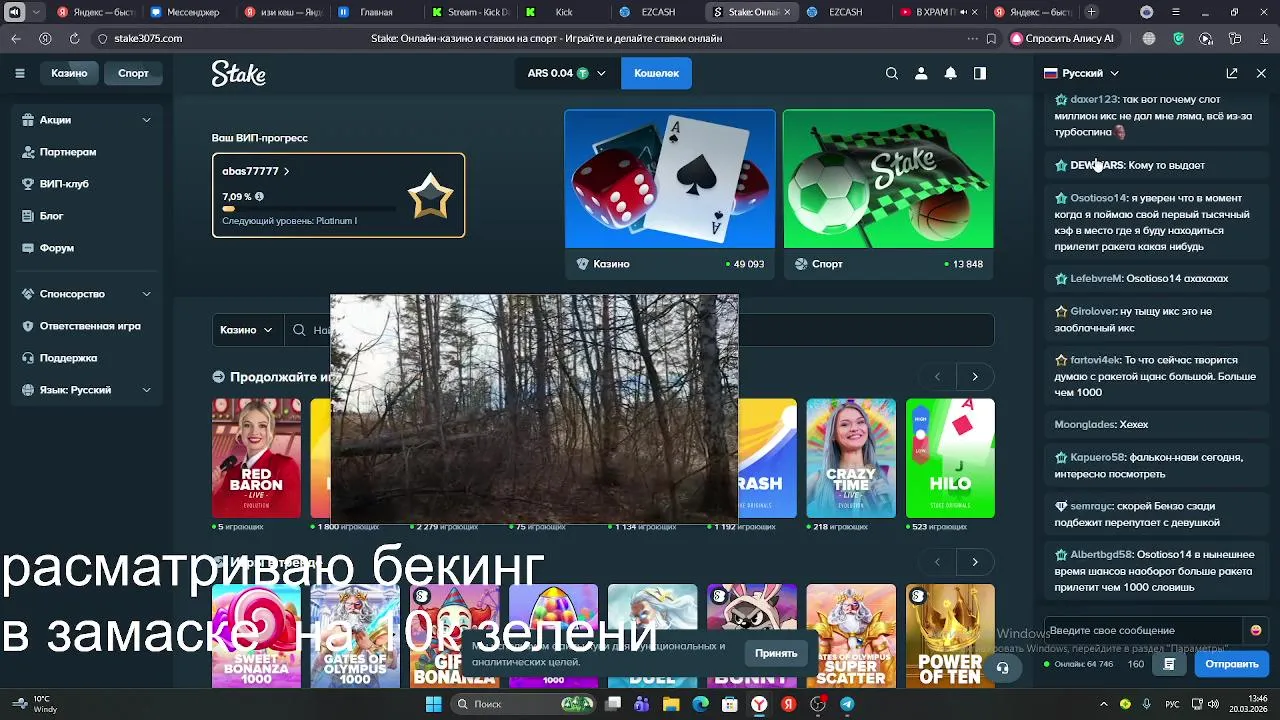Click the address bar stake3075.com
Image resolution: width=1280 pixels, height=720 pixels.
(148, 38)
